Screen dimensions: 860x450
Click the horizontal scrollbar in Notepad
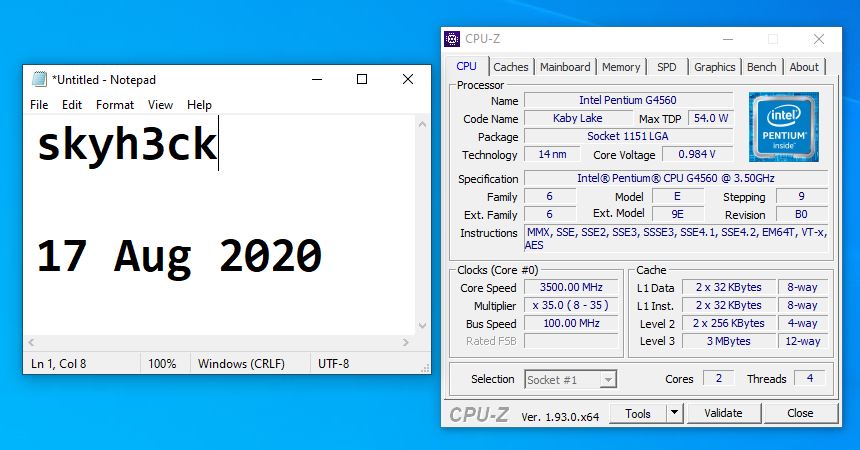tap(220, 342)
